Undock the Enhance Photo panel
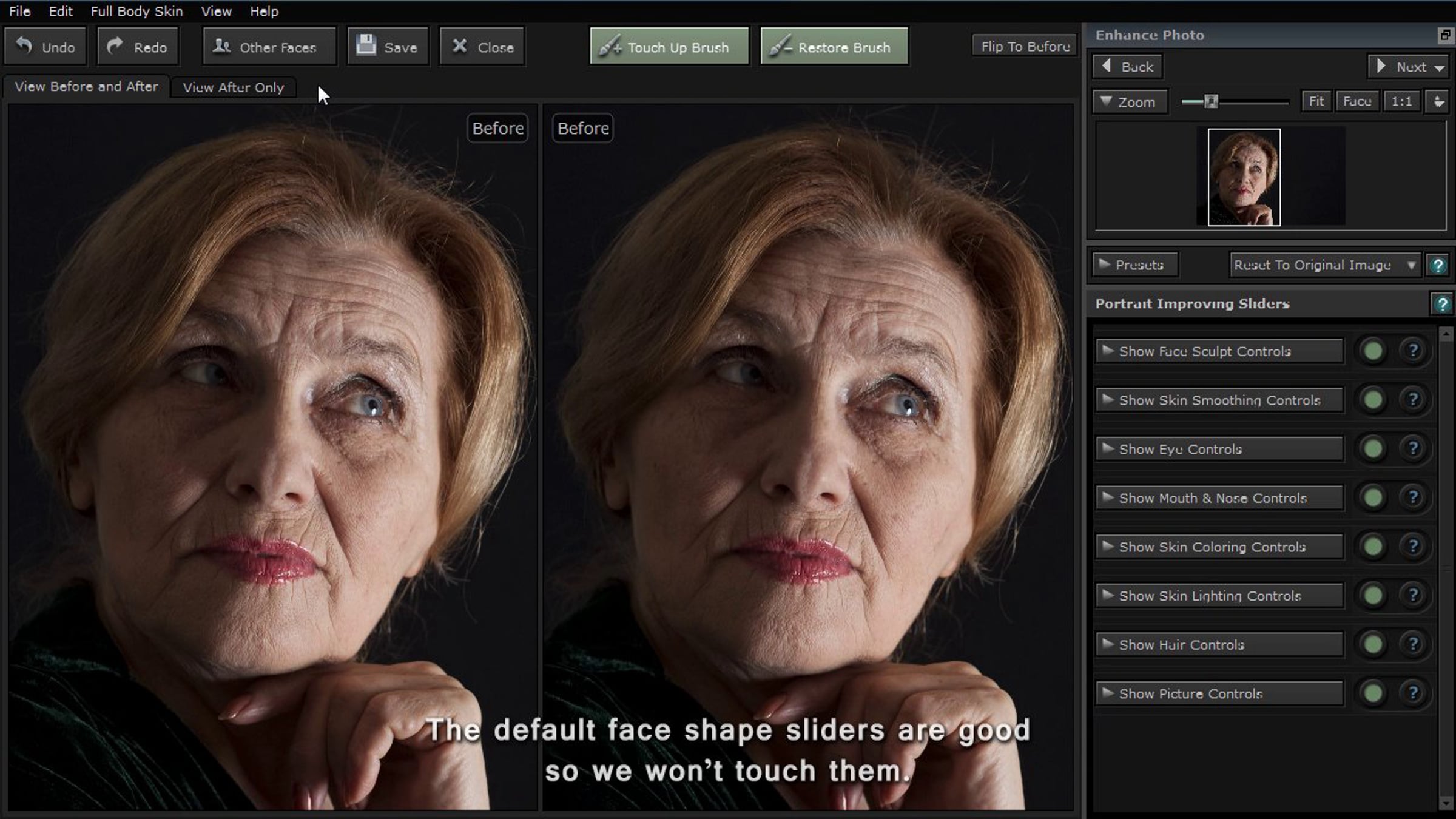The height and width of the screenshot is (819, 1456). (1445, 35)
